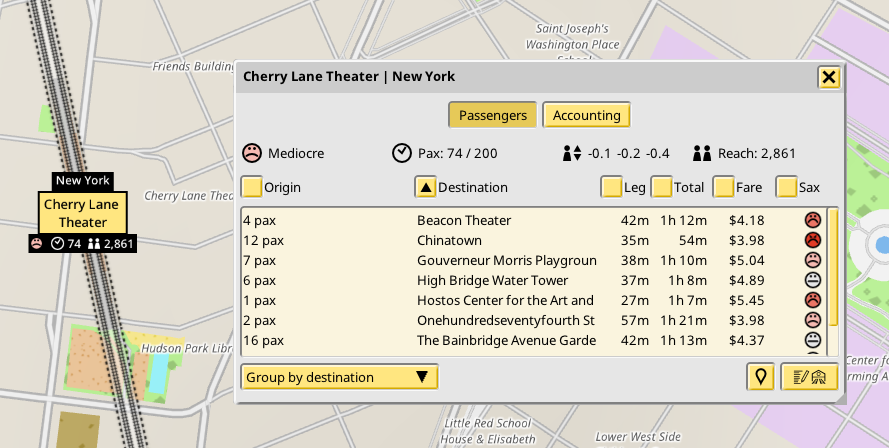Toggle the Destination sort arrow
This screenshot has height=448, width=889.
[x=425, y=187]
